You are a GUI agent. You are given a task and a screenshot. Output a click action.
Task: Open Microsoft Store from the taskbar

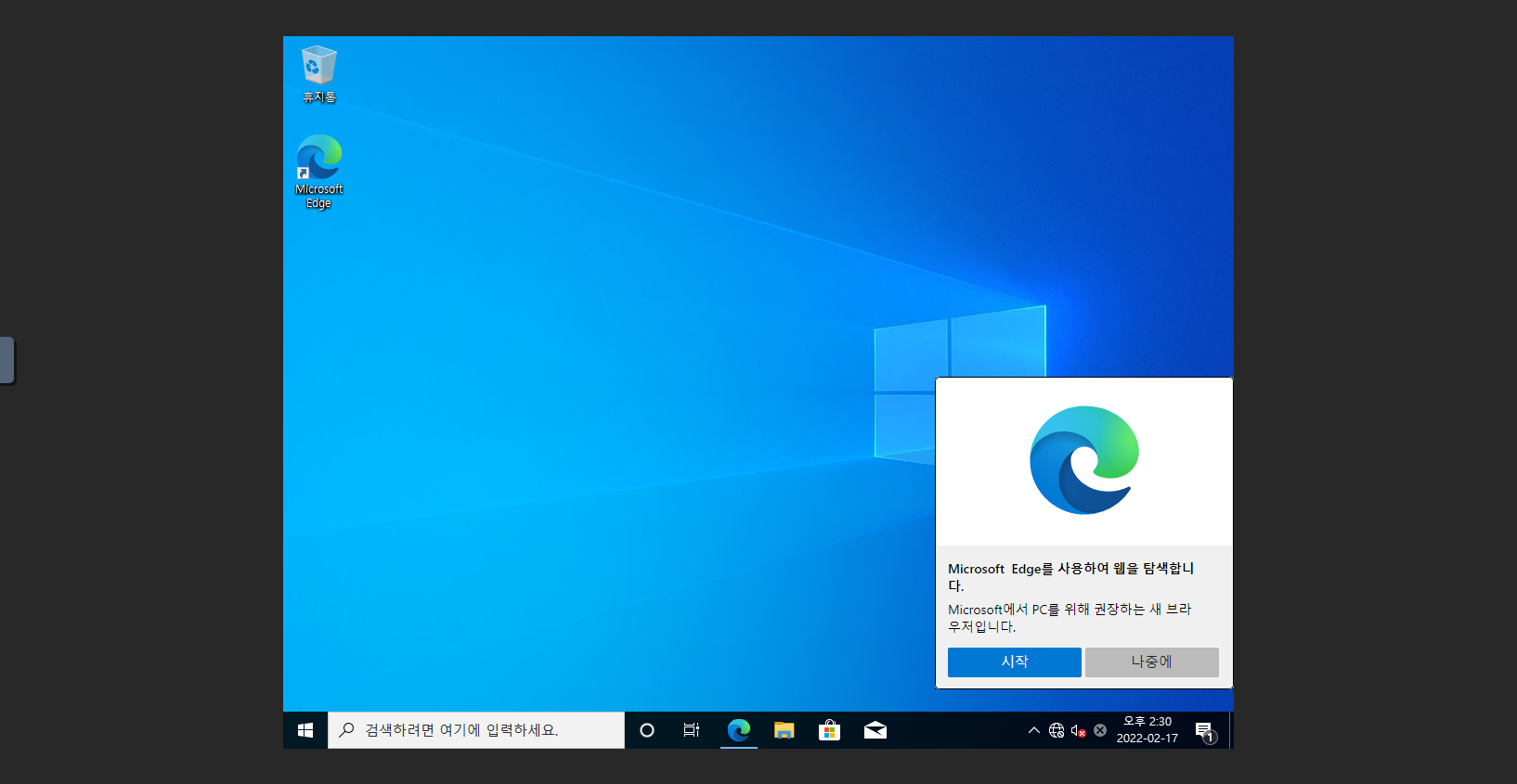click(x=830, y=730)
